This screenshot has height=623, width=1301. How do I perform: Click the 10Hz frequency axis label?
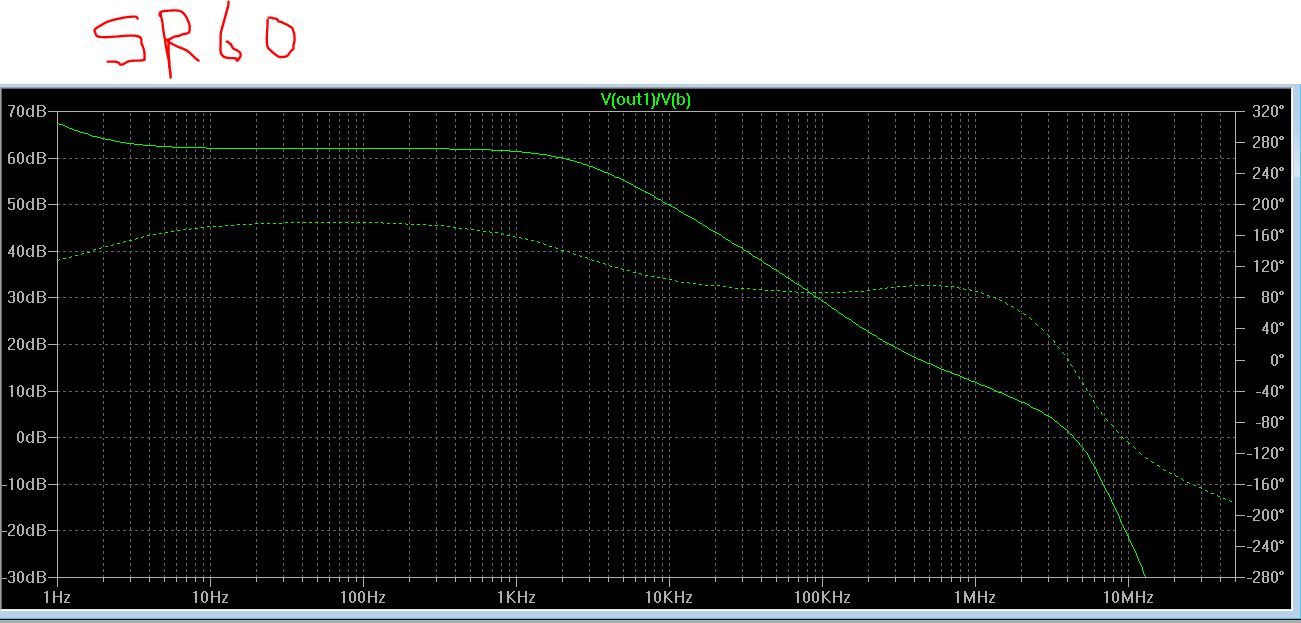point(210,597)
